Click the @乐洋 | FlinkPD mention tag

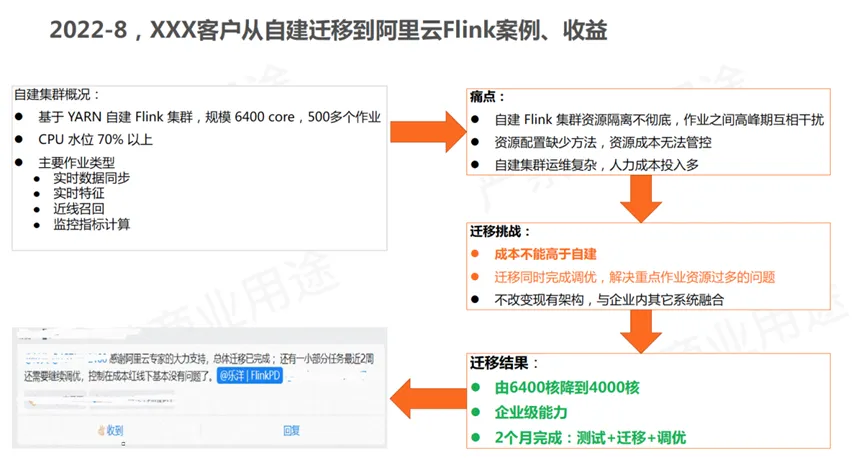(250, 376)
